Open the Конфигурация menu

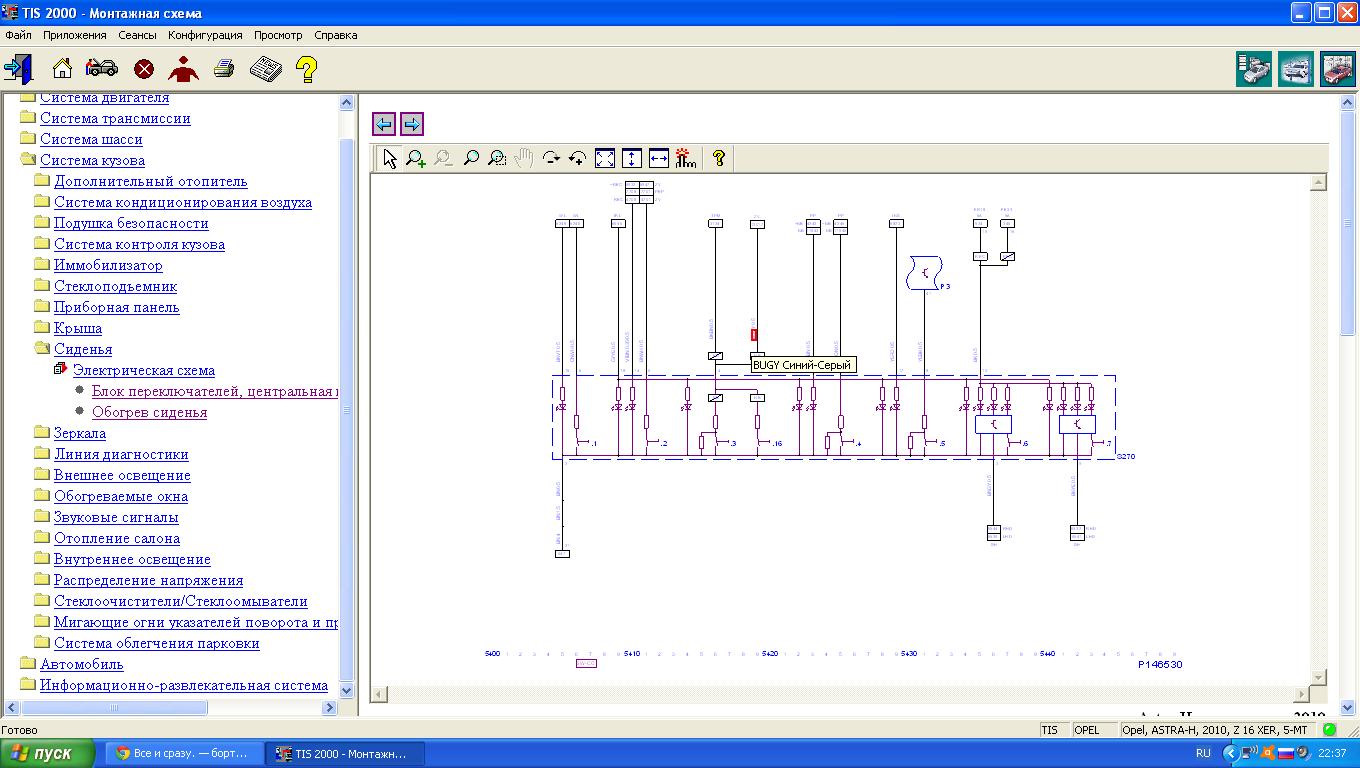point(205,35)
